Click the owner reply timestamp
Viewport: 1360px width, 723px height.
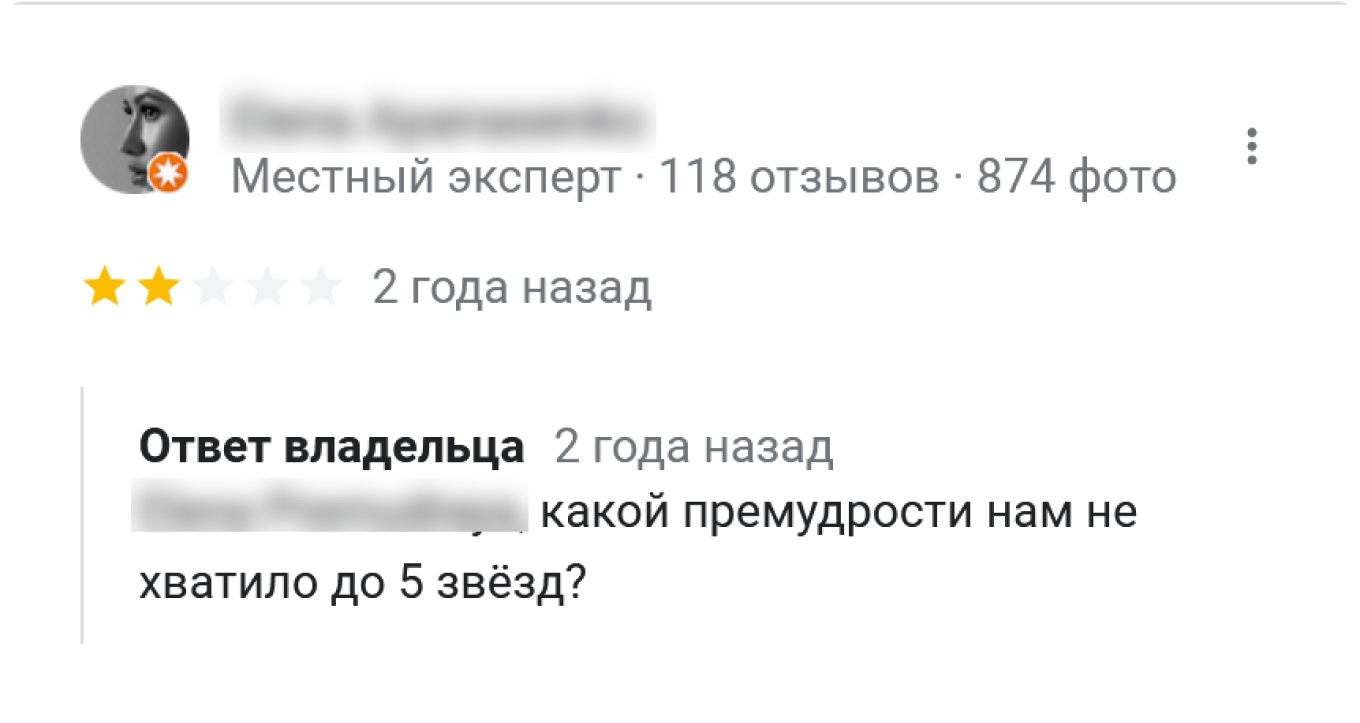(x=695, y=447)
